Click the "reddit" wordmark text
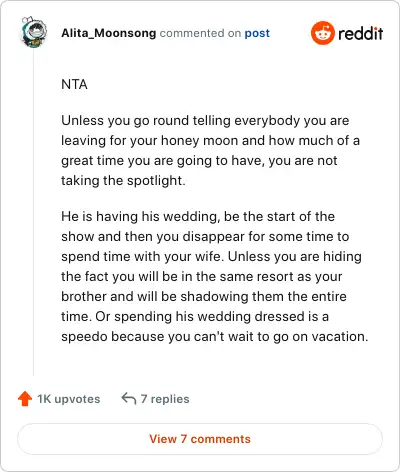400x472 pixels. click(x=361, y=34)
